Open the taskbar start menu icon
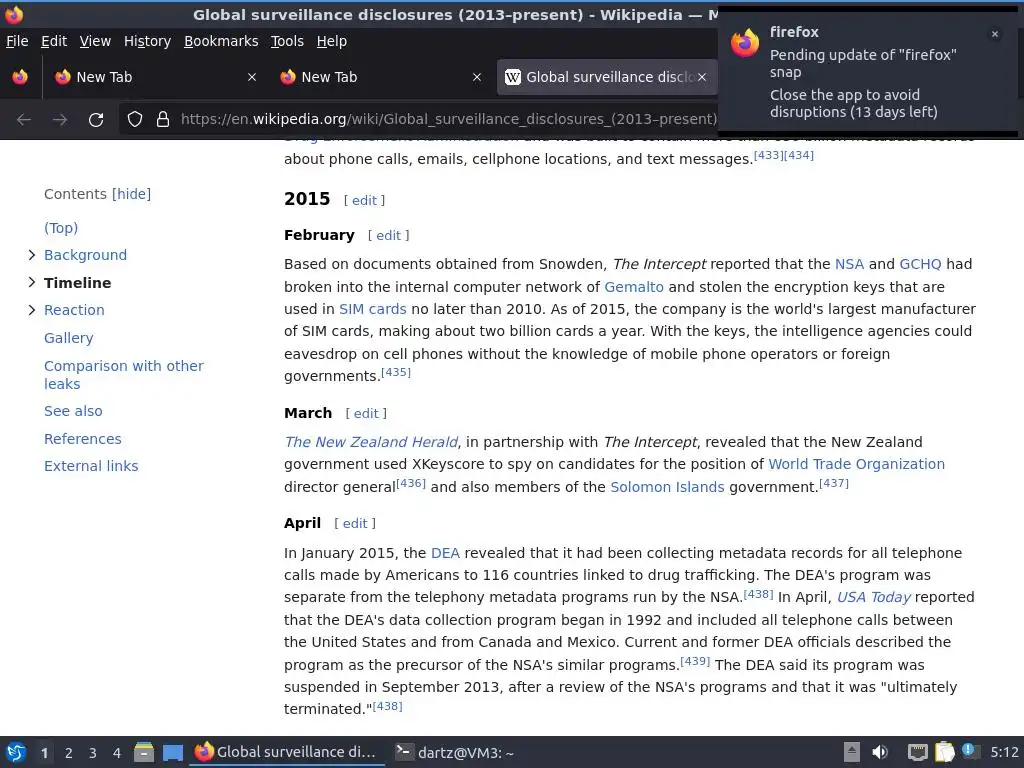Viewport: 1024px width, 768px height. click(16, 752)
